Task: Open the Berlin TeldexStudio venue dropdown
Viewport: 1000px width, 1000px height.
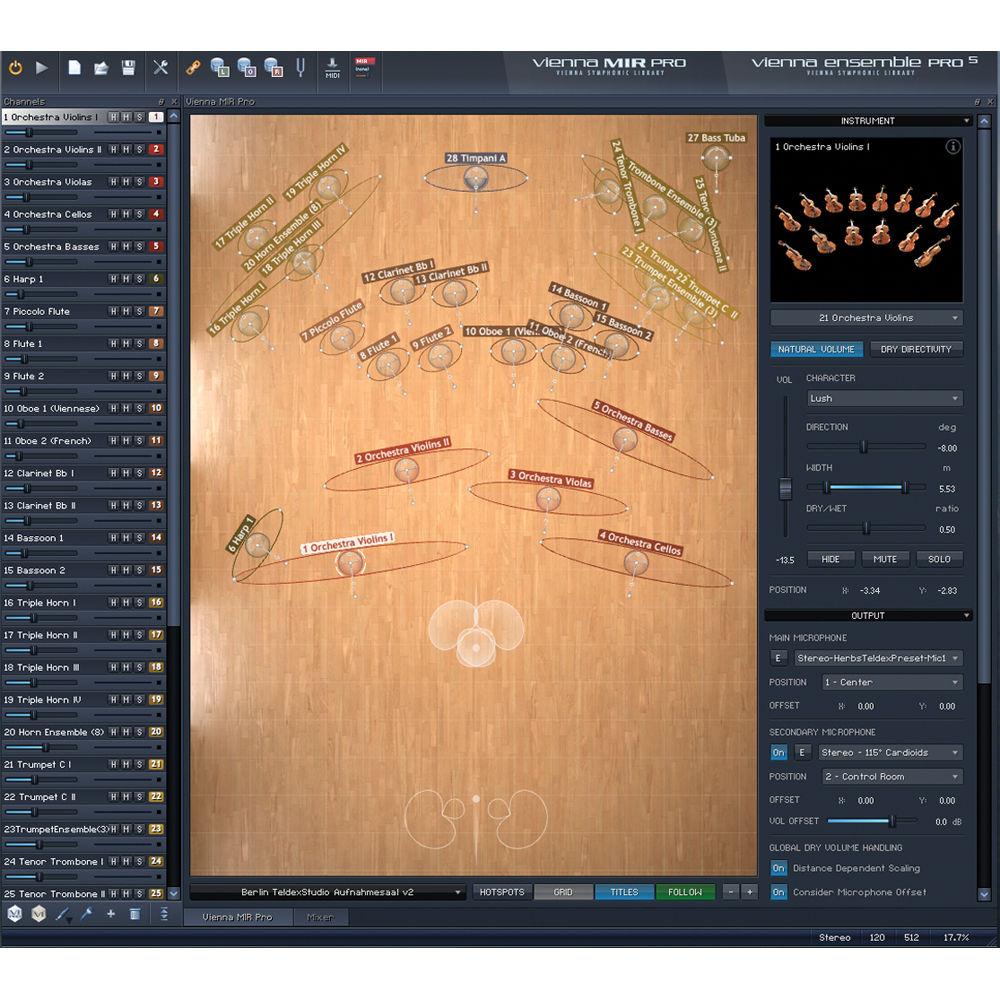Action: (327, 892)
